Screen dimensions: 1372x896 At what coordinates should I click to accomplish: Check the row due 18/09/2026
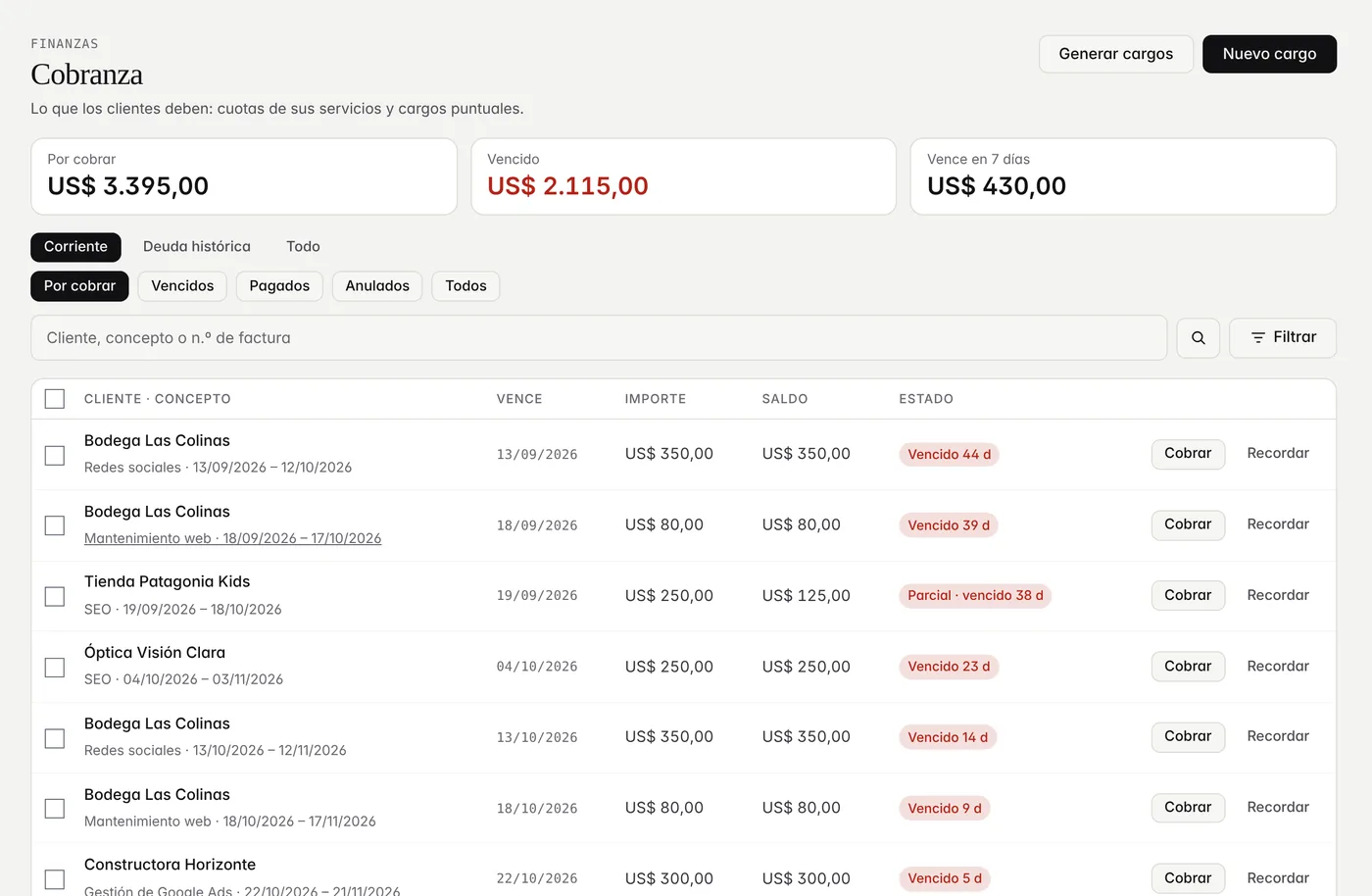(x=55, y=525)
